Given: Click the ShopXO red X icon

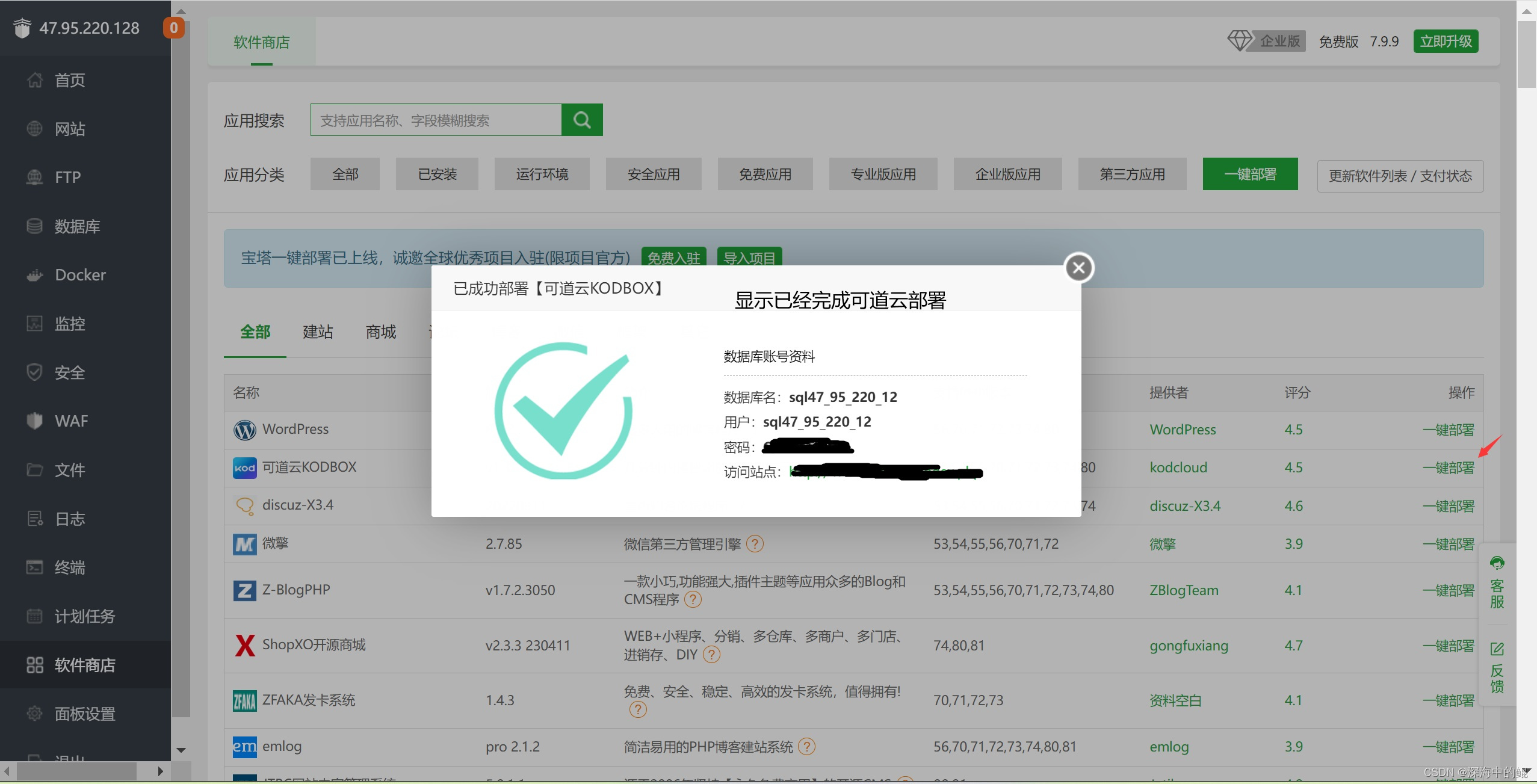Looking at the screenshot, I should pyautogui.click(x=244, y=645).
